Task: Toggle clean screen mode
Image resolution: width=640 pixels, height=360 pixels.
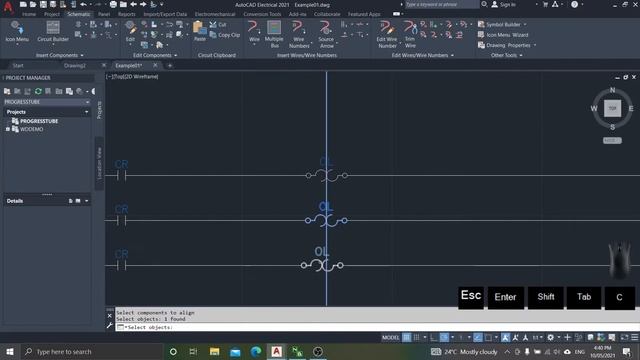Action: click(x=624, y=338)
